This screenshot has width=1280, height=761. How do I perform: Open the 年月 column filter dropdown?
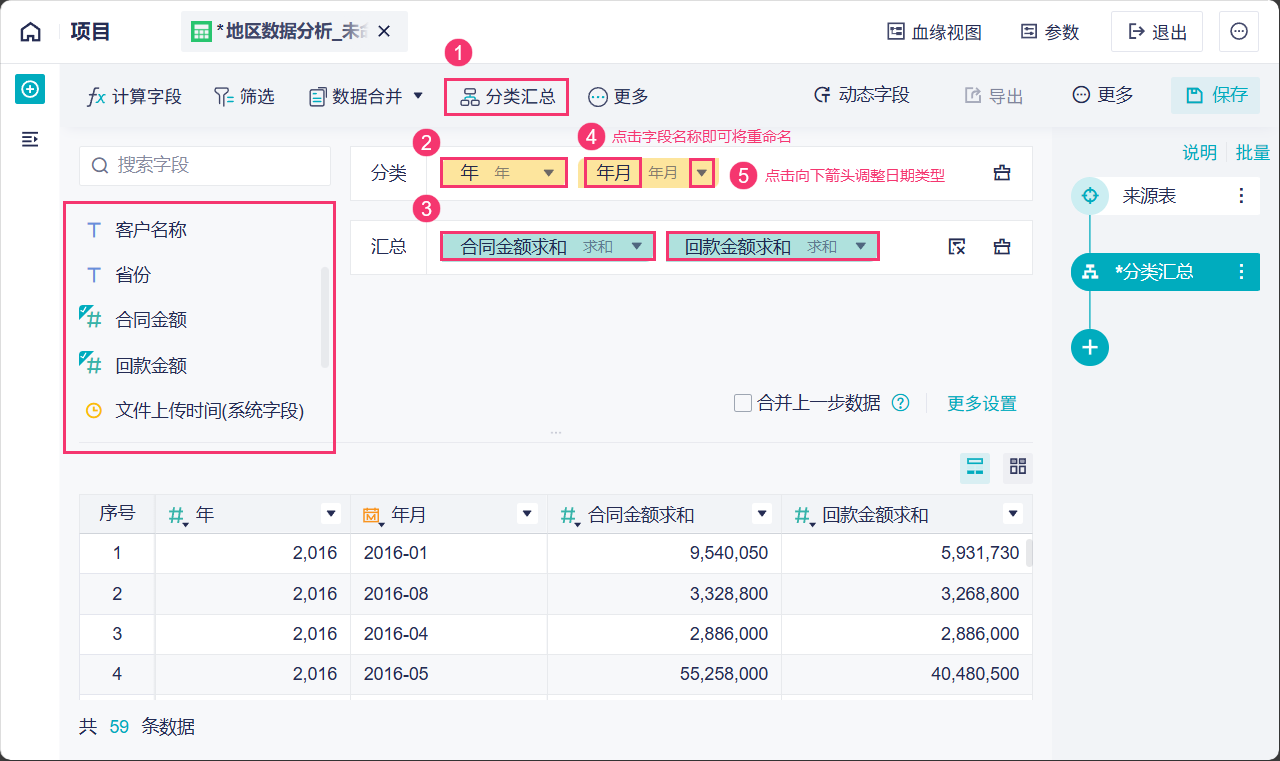[528, 514]
